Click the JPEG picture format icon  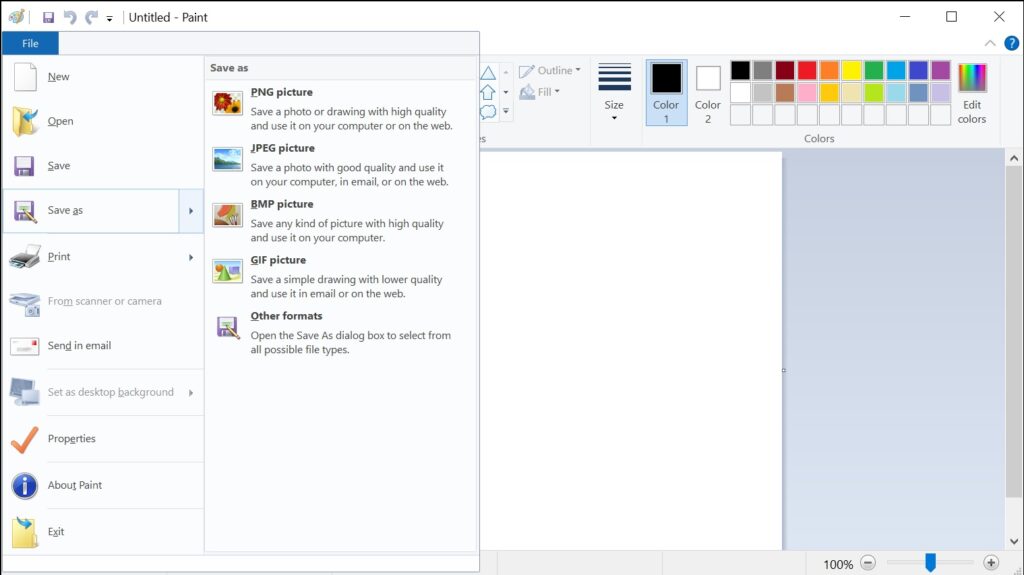click(x=227, y=159)
